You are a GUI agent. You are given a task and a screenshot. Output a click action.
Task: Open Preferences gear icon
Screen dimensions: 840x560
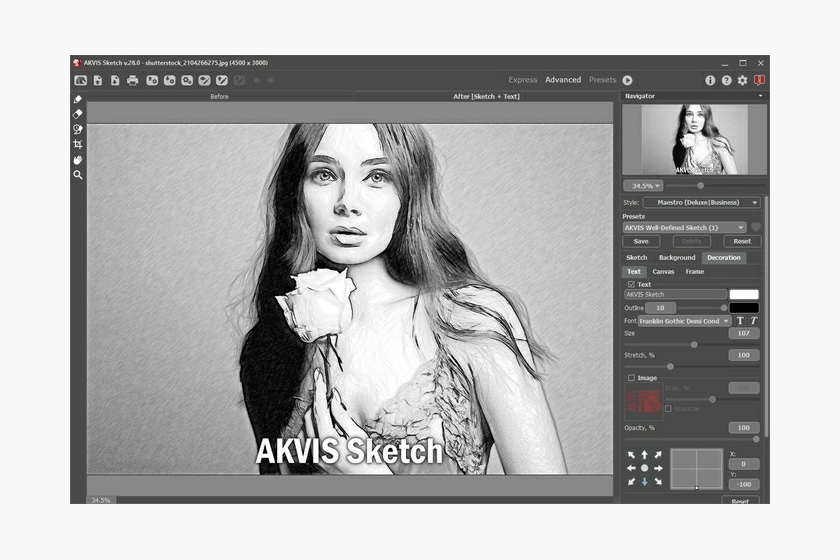coord(742,80)
